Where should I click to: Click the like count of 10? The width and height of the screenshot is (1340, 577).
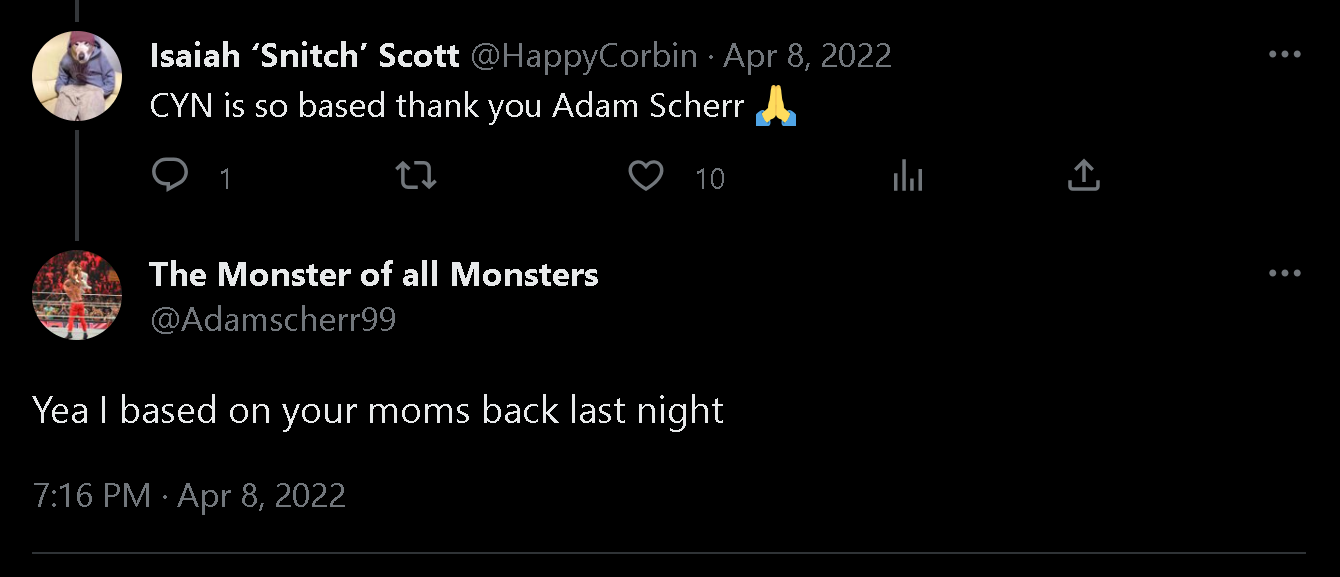(x=709, y=179)
